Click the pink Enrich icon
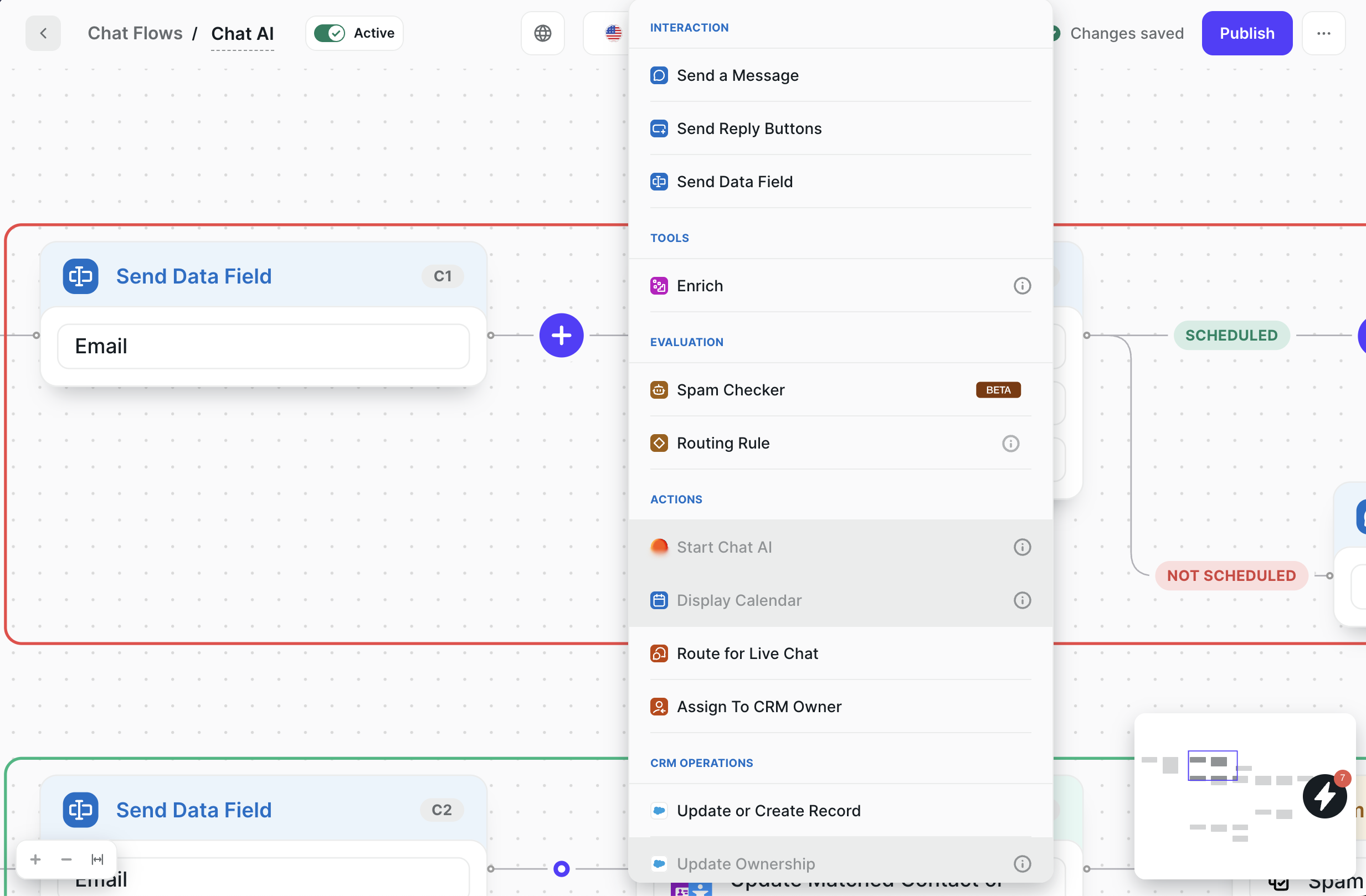The image size is (1366, 896). click(659, 286)
